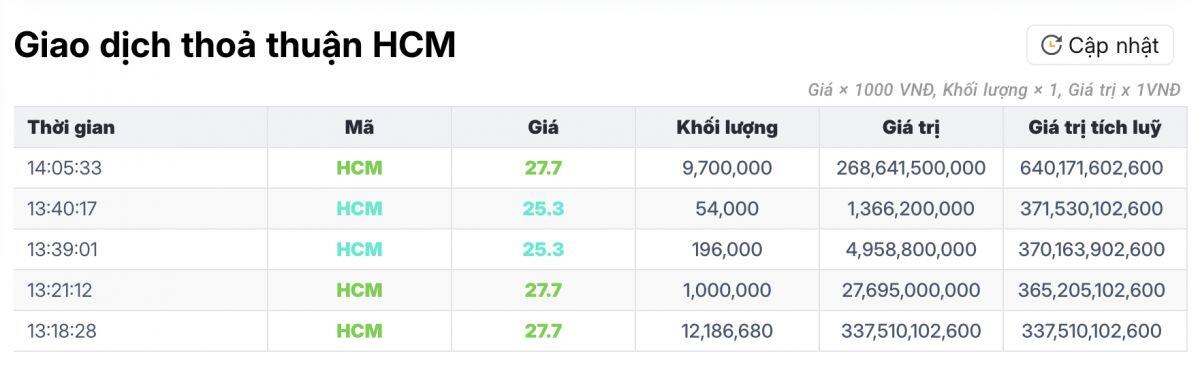Click the Giá column header
1200x375 pixels.
click(543, 128)
